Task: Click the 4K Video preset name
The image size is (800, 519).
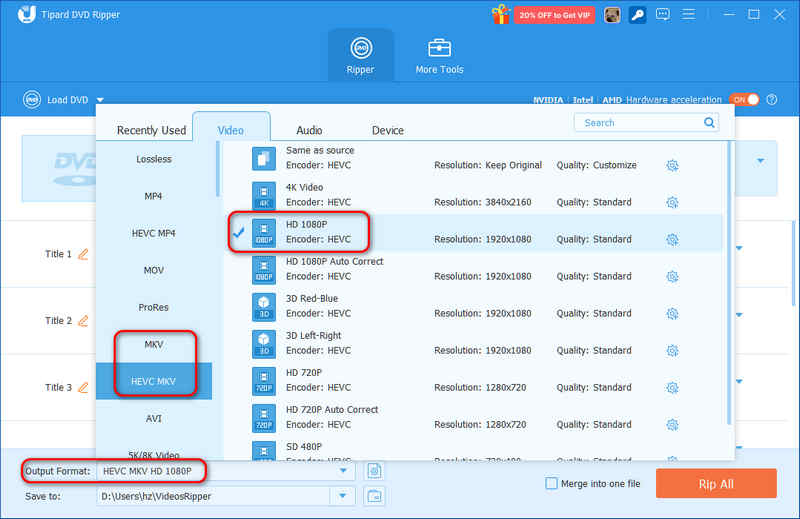Action: click(305, 187)
